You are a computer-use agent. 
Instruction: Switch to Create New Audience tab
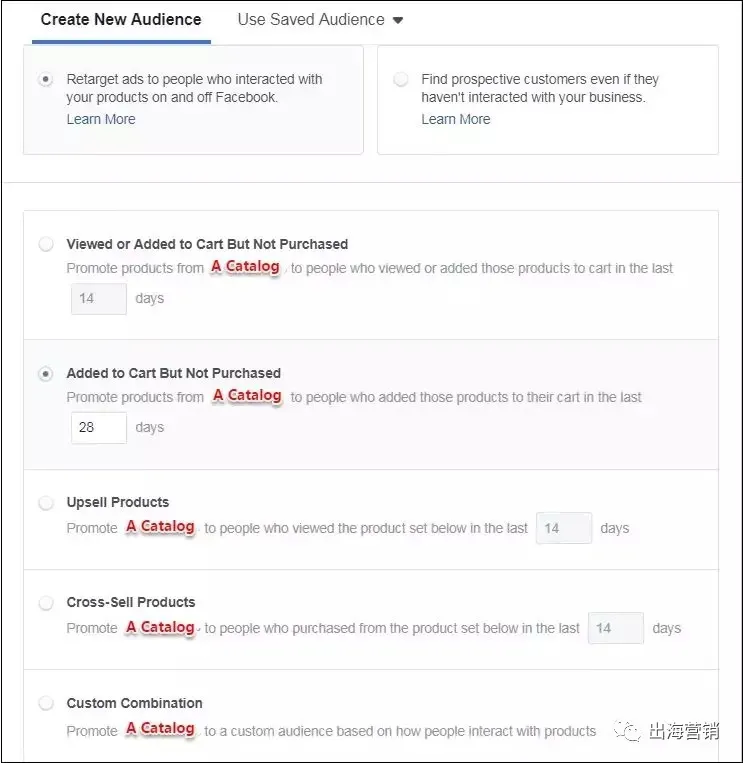(x=121, y=19)
